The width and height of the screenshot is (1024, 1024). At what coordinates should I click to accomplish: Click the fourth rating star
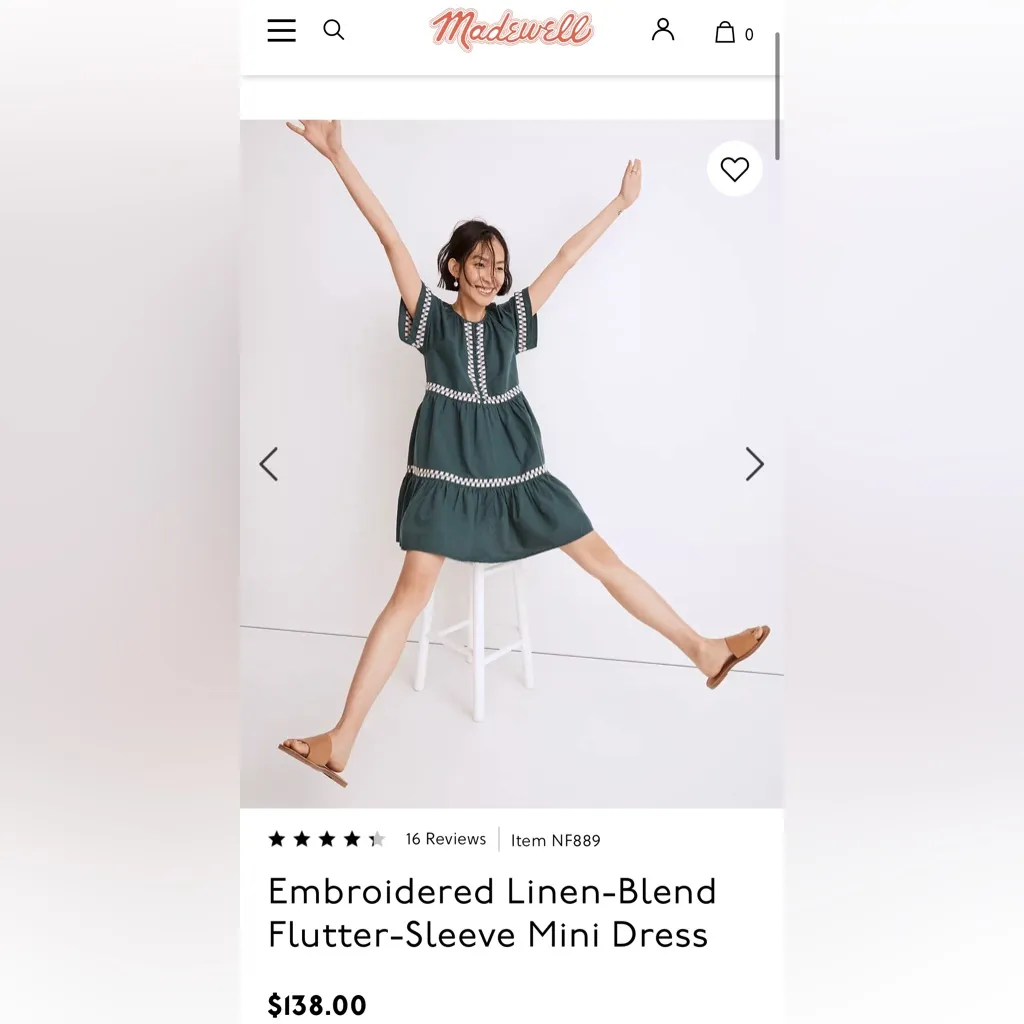pos(352,839)
